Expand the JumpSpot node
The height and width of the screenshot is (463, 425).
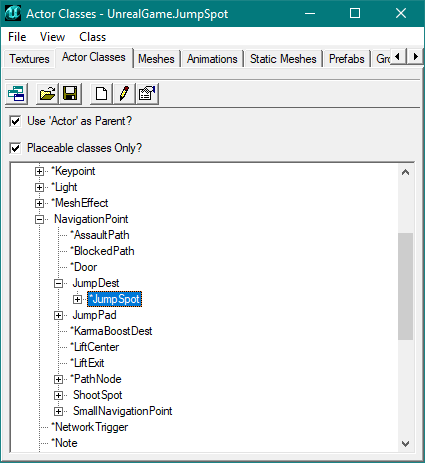click(x=77, y=299)
